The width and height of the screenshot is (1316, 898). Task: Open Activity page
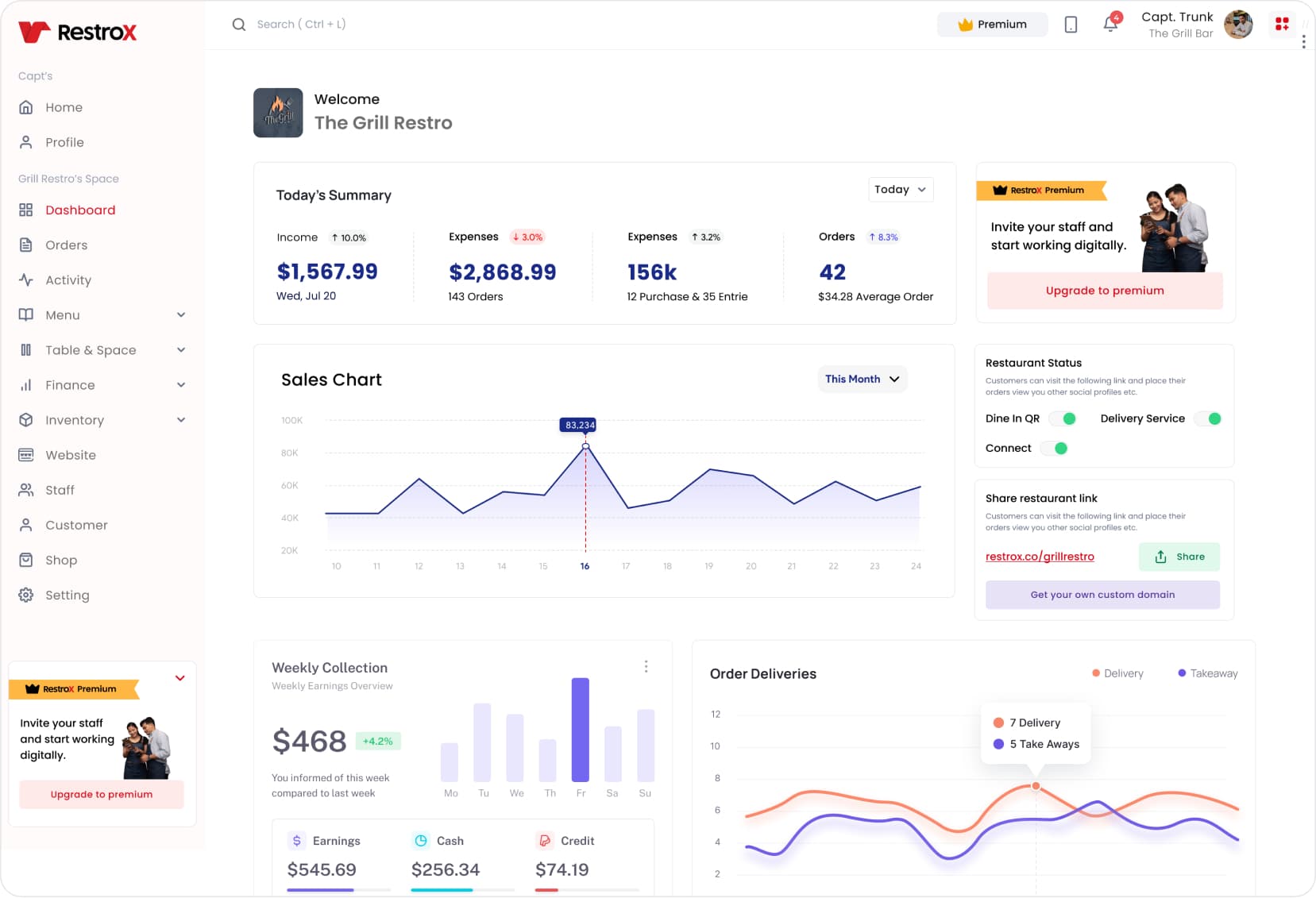pos(68,279)
